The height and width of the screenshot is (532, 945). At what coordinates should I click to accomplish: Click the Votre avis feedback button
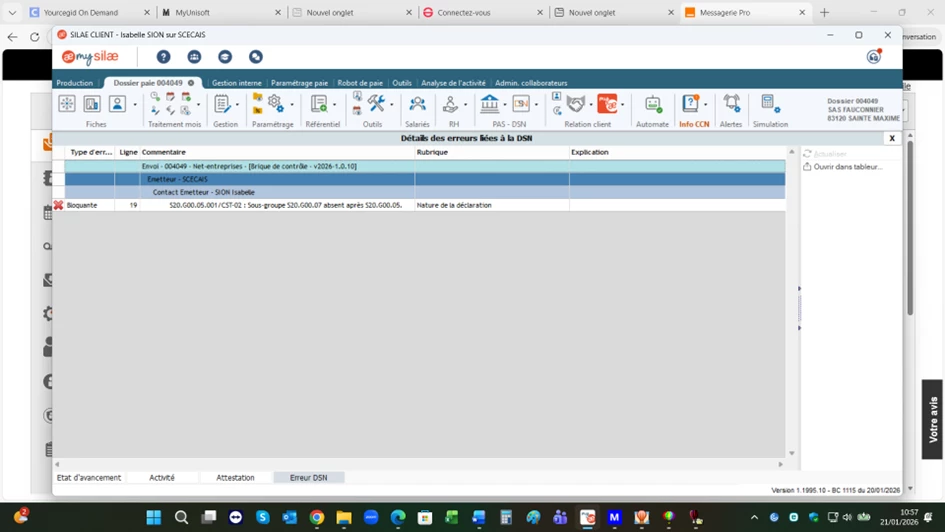coord(932,419)
